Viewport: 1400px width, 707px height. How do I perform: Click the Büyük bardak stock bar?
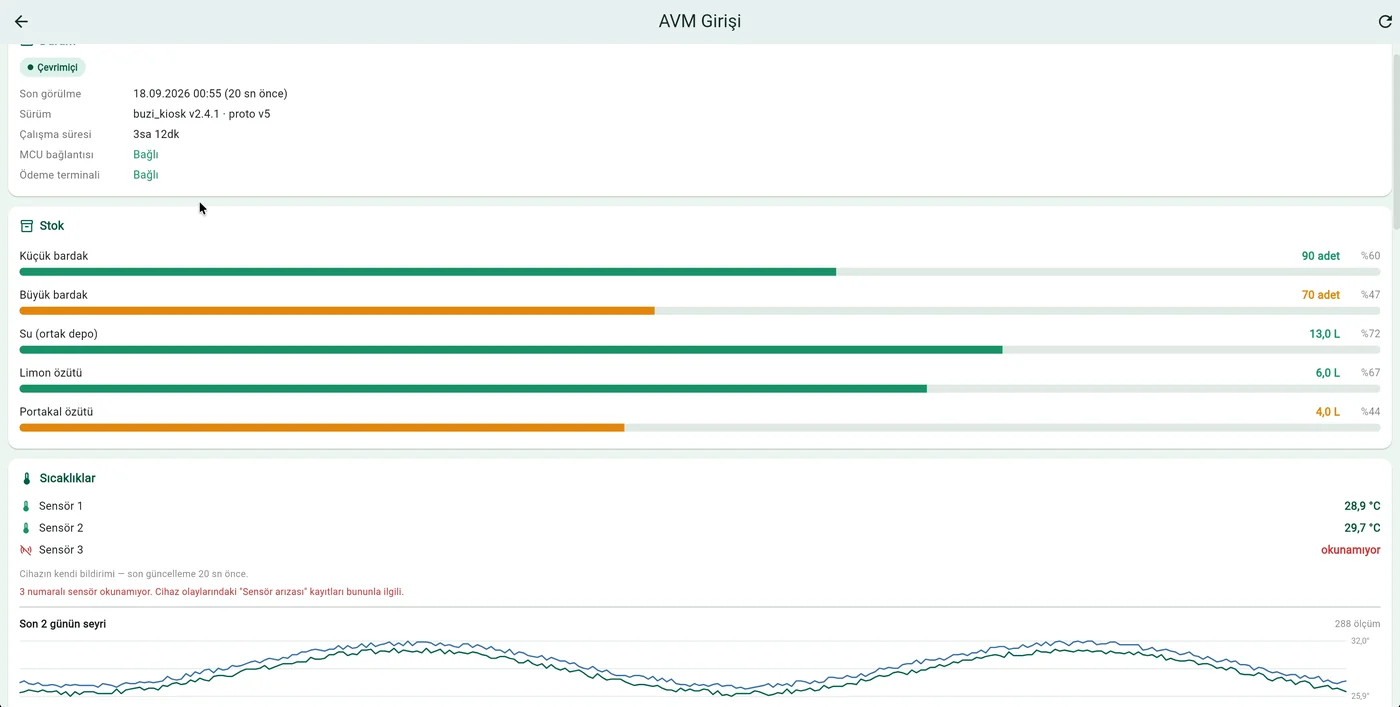pos(700,311)
